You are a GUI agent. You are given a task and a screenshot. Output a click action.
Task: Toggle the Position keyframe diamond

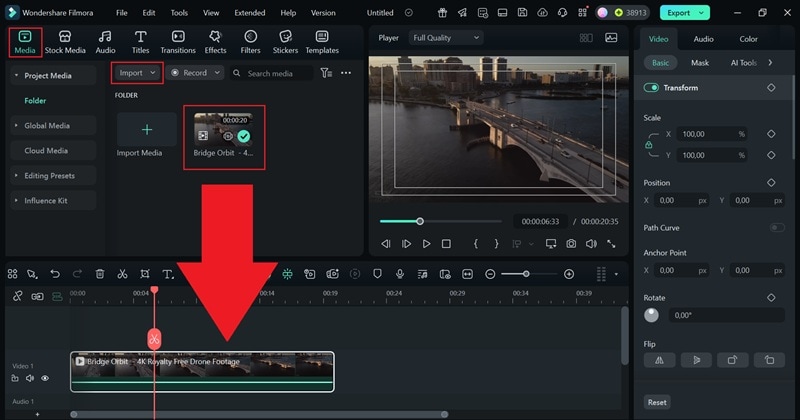point(771,182)
